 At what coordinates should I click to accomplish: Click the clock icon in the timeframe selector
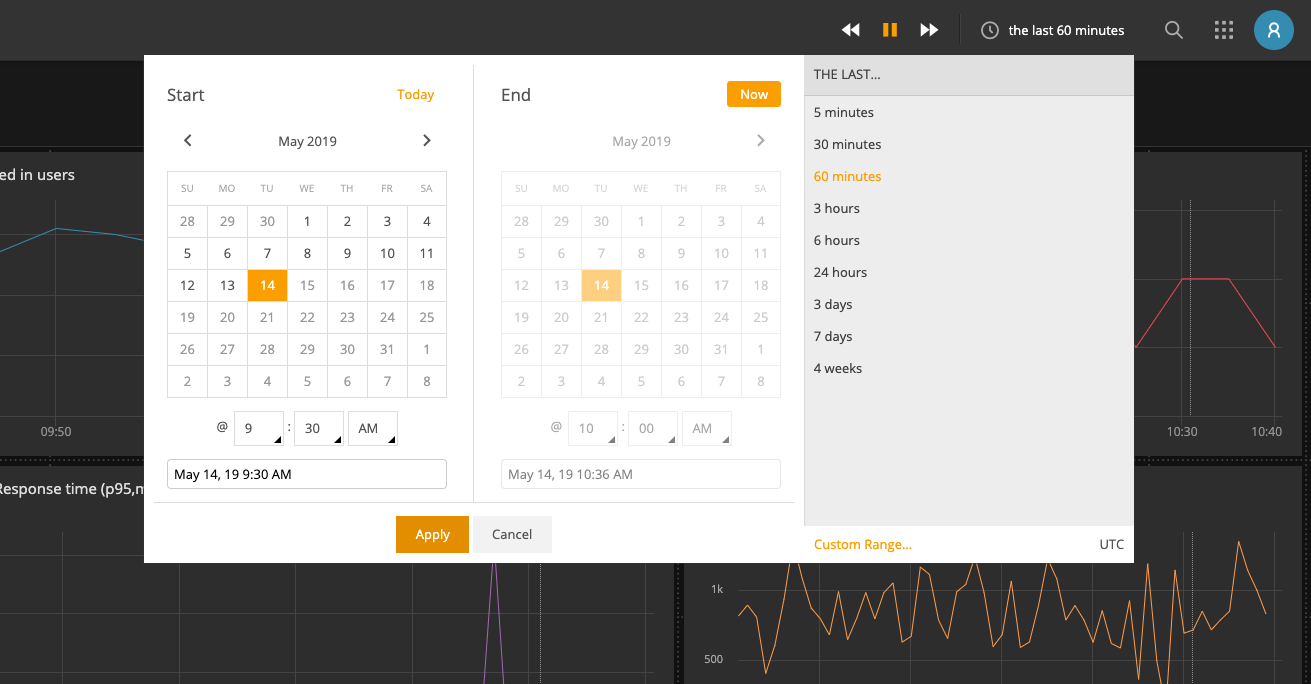click(x=989, y=30)
